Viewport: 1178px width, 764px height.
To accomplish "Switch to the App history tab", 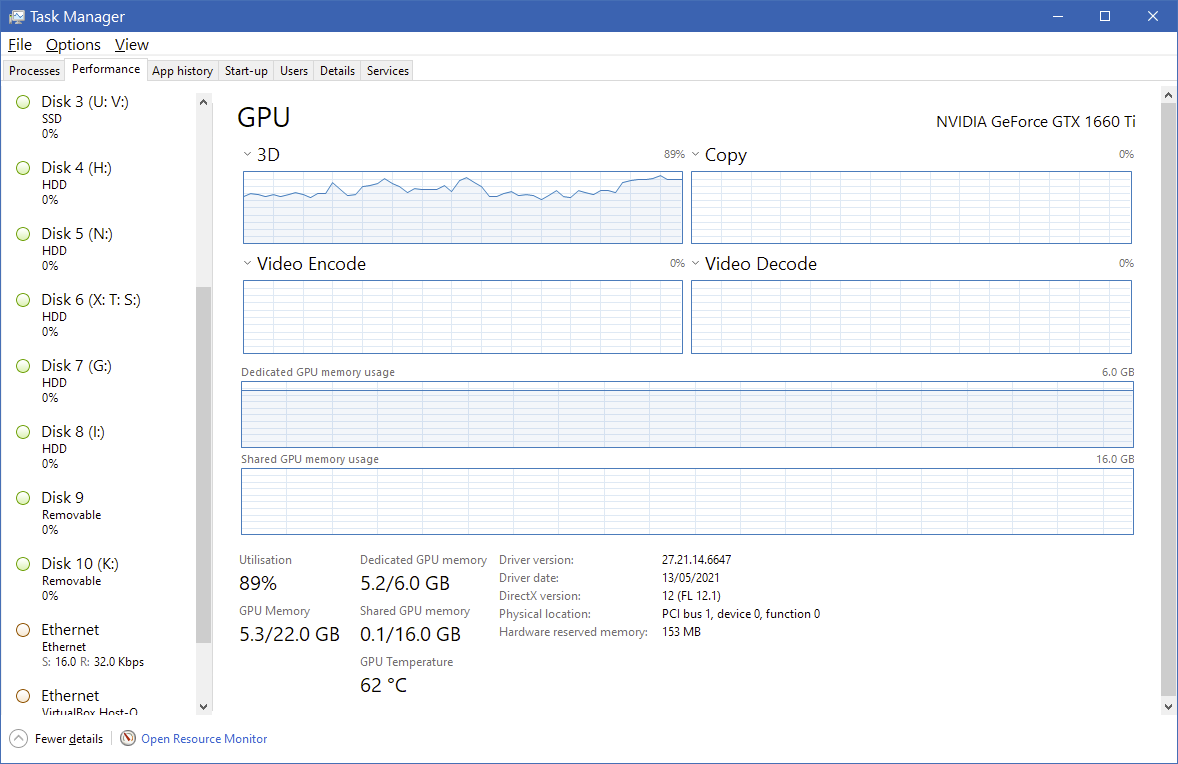I will (183, 71).
